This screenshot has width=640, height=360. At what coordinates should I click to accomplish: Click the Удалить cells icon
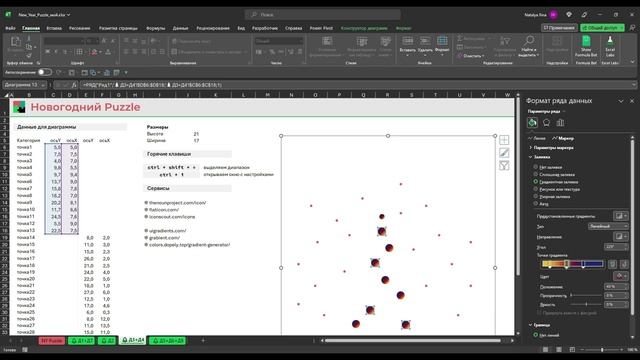click(425, 41)
